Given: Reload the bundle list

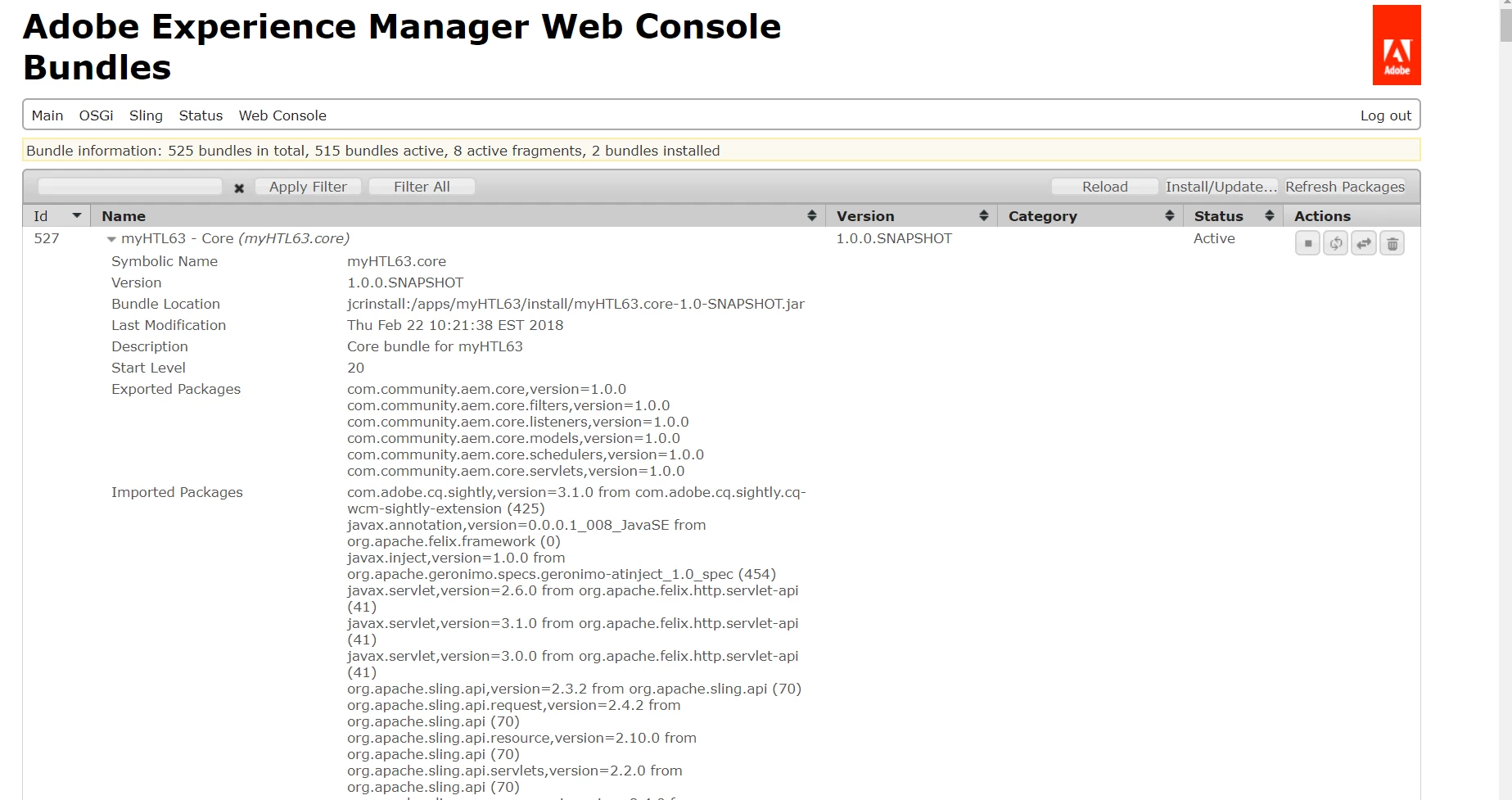Looking at the screenshot, I should (1104, 187).
